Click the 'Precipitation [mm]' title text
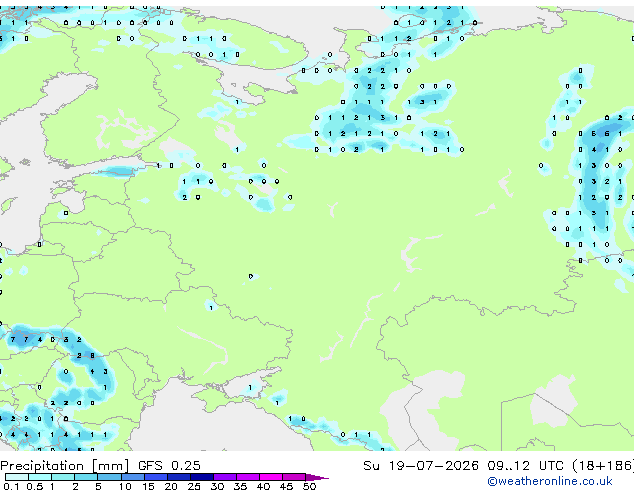Image resolution: width=634 pixels, height=490 pixels. [x=65, y=466]
